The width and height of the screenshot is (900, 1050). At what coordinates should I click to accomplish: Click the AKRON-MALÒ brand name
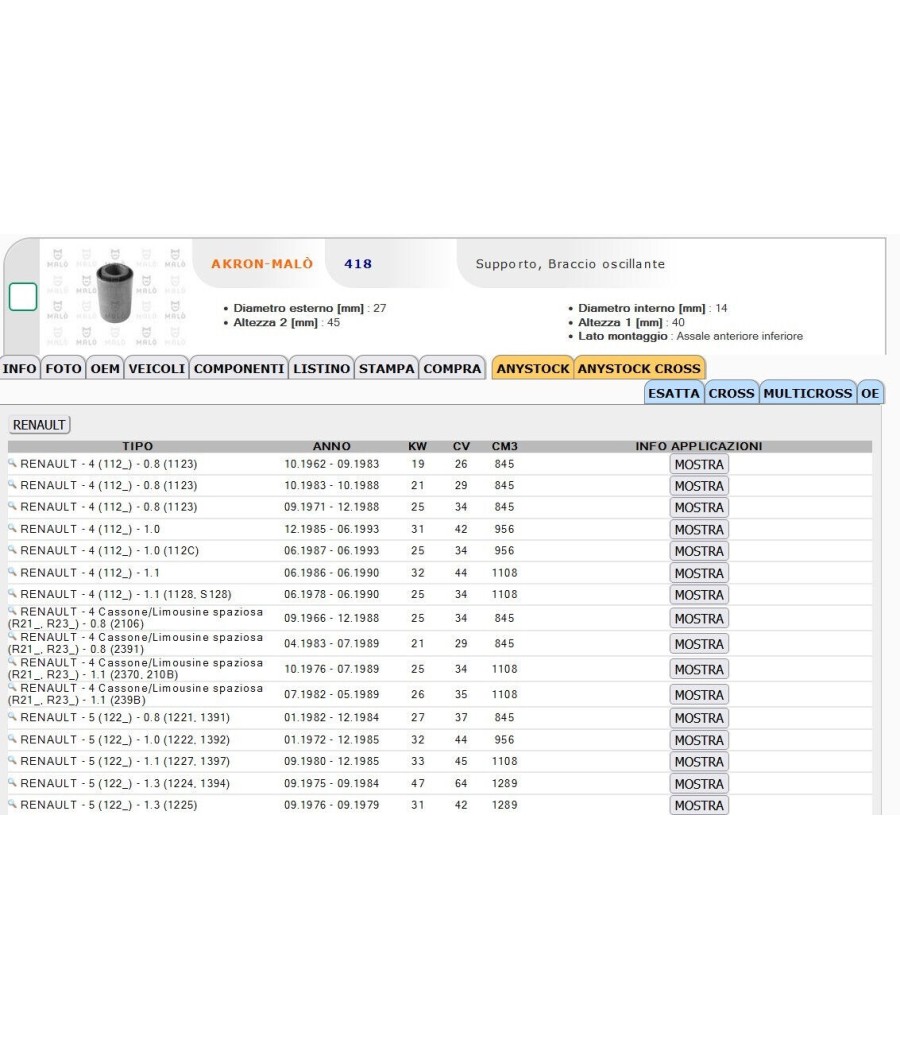[x=262, y=264]
